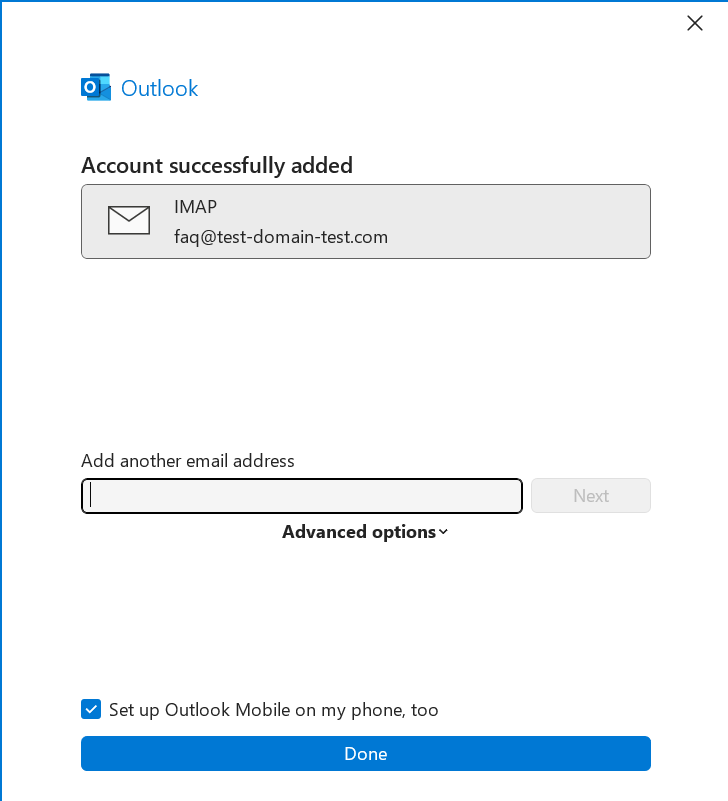Focus the email address input field

coord(301,496)
